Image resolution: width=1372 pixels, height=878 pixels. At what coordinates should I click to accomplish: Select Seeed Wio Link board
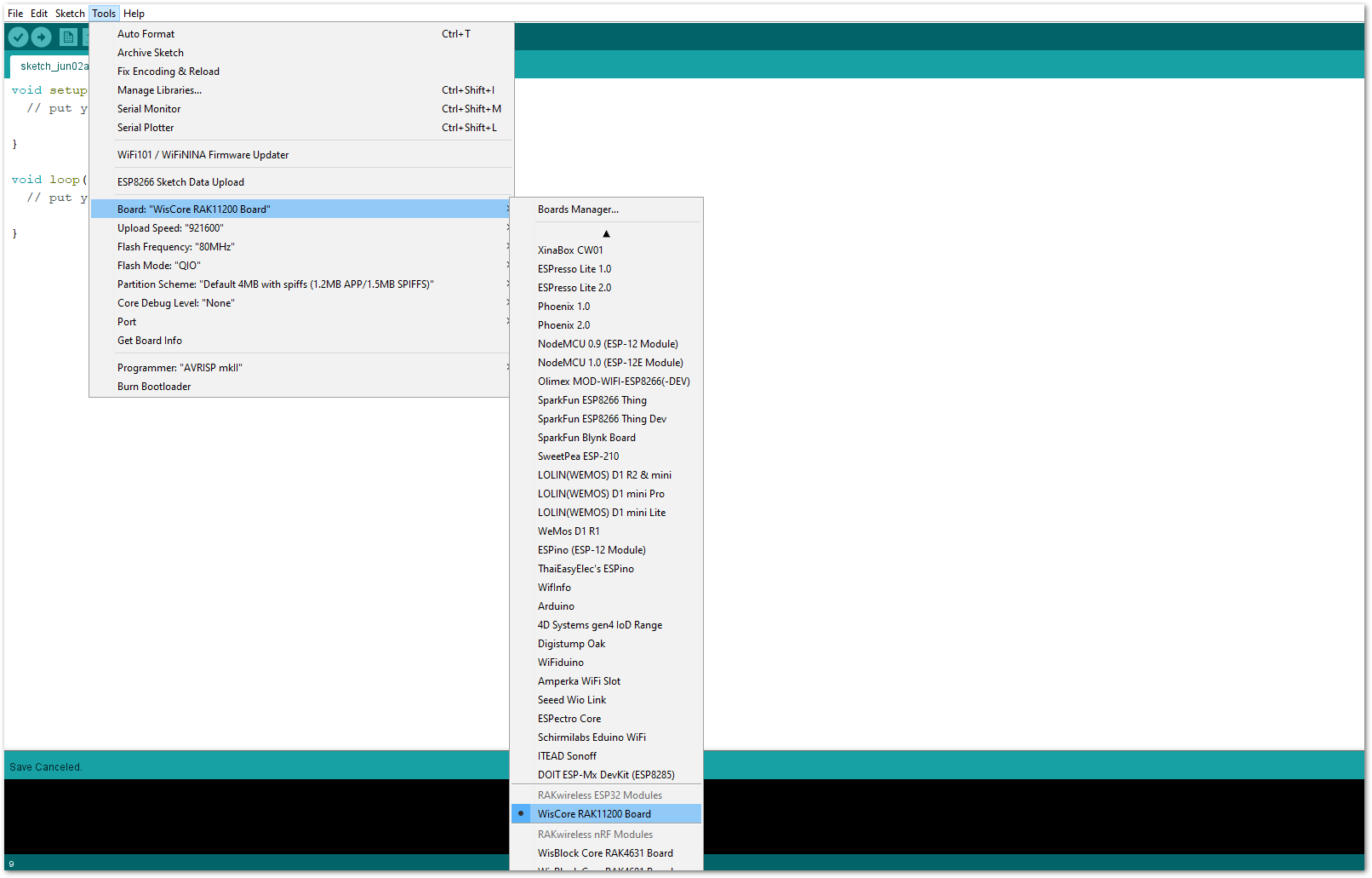[x=606, y=700]
